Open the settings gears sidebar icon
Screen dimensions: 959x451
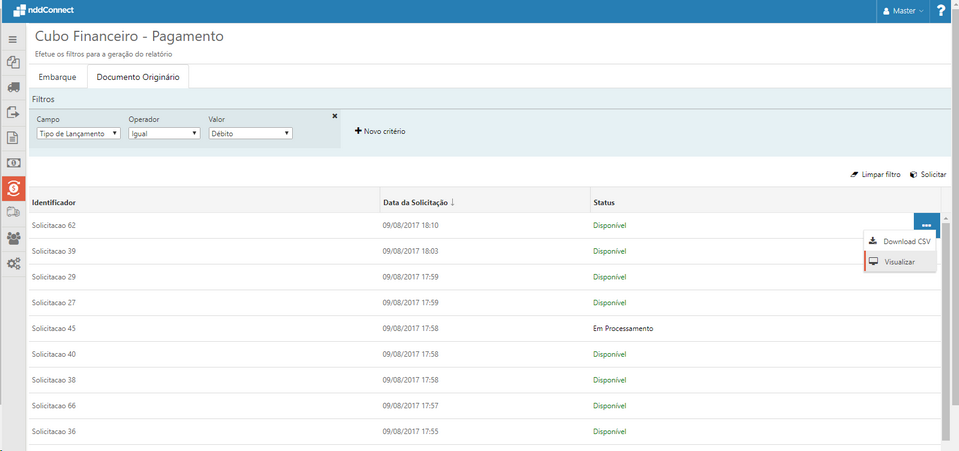13,264
